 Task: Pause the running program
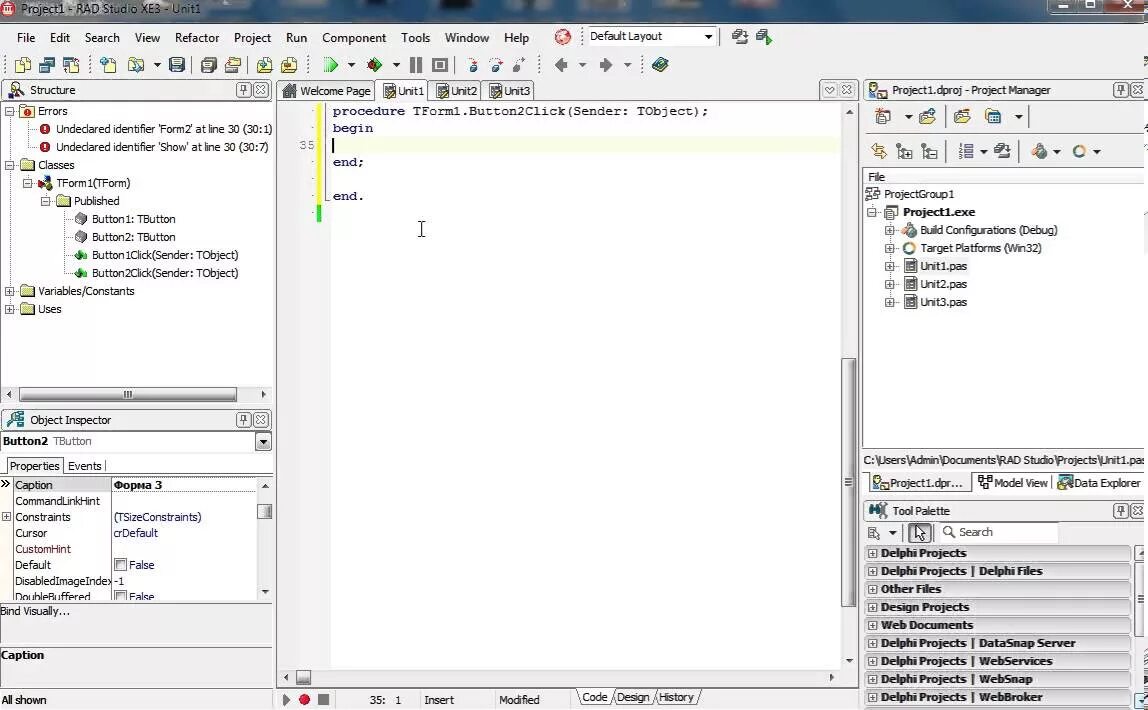click(x=416, y=65)
